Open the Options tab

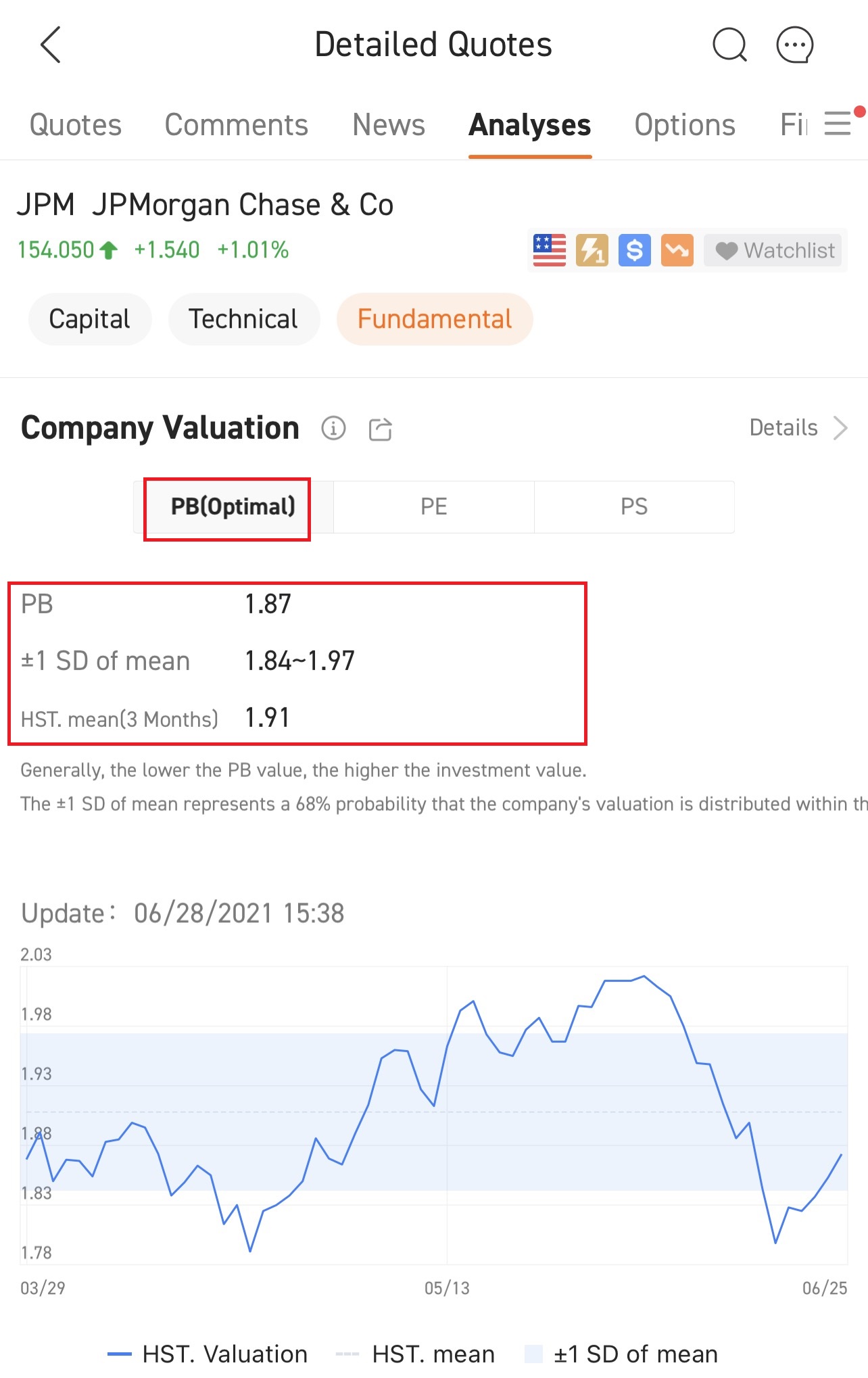tap(684, 124)
